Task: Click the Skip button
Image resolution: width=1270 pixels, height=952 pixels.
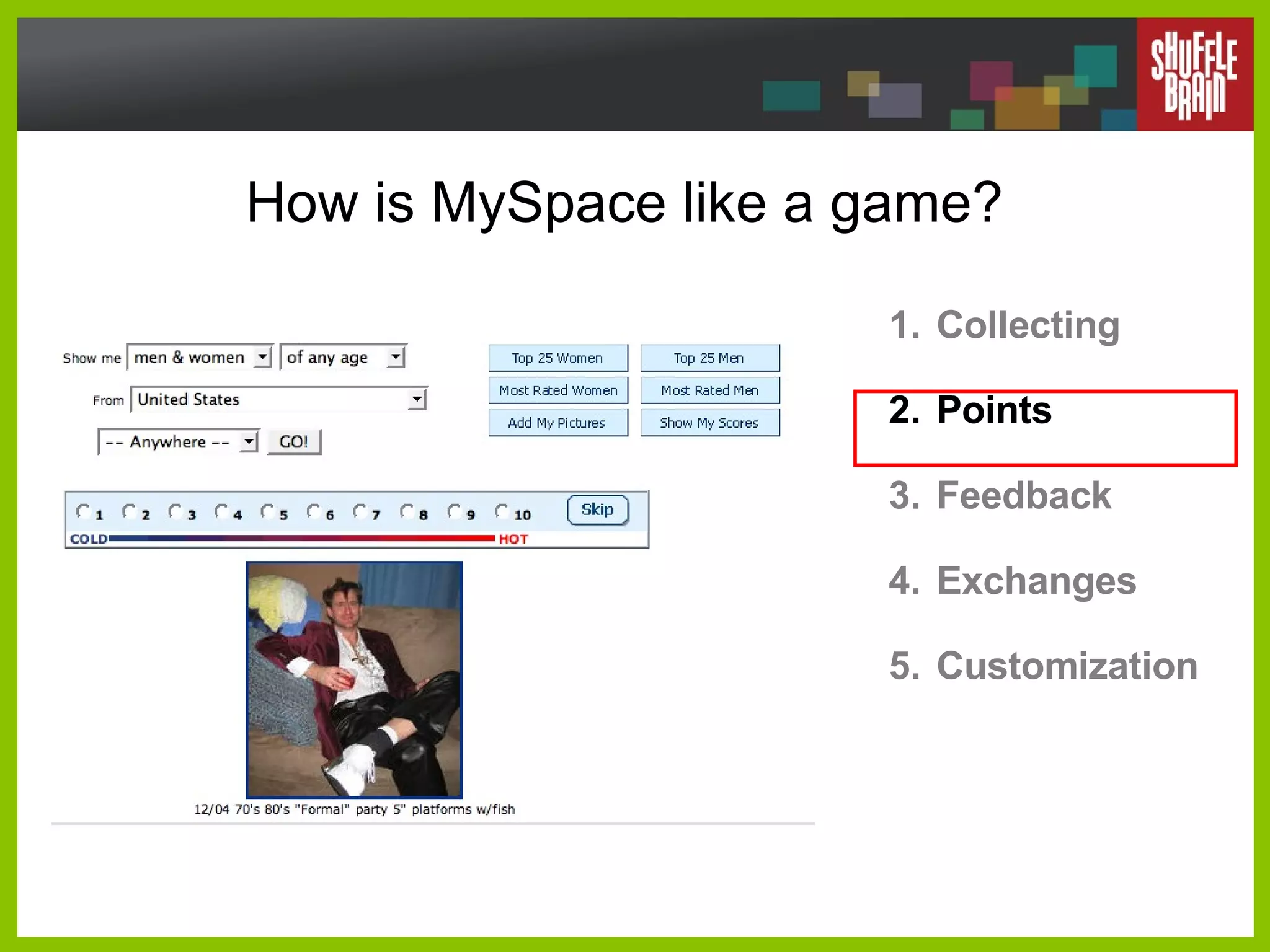Action: 598,510
